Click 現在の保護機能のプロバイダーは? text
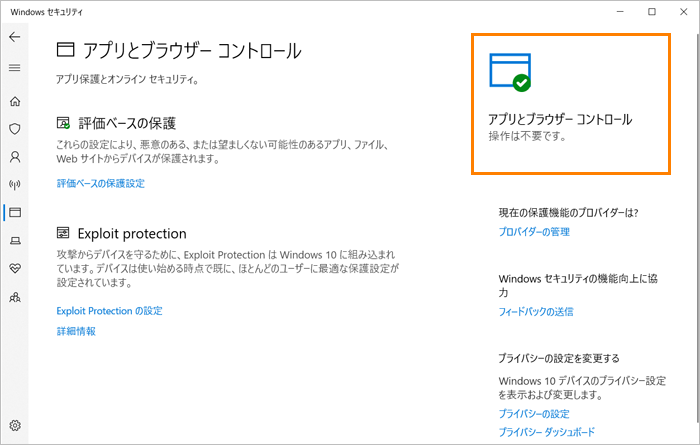This screenshot has height=445, width=700. (568, 213)
